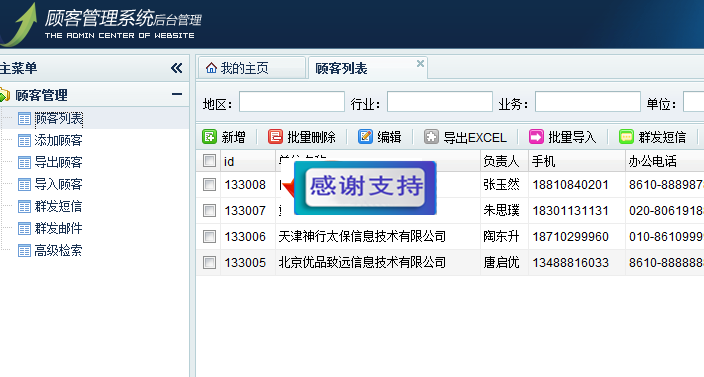The width and height of the screenshot is (704, 377).
Task: Click id cell 133006
Action: 245,237
